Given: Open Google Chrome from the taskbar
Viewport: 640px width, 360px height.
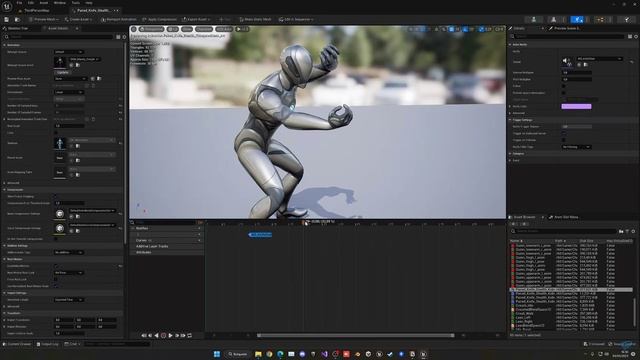Looking at the screenshot, I should click(269, 354).
